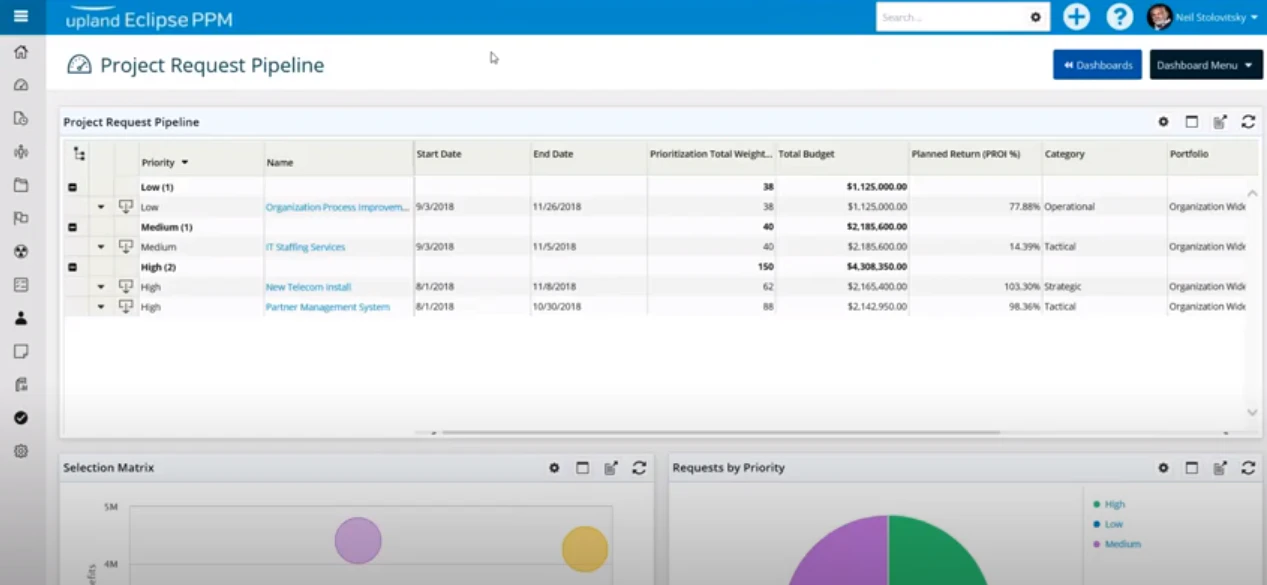Open the global add (+) icon in the header

coord(1076,17)
